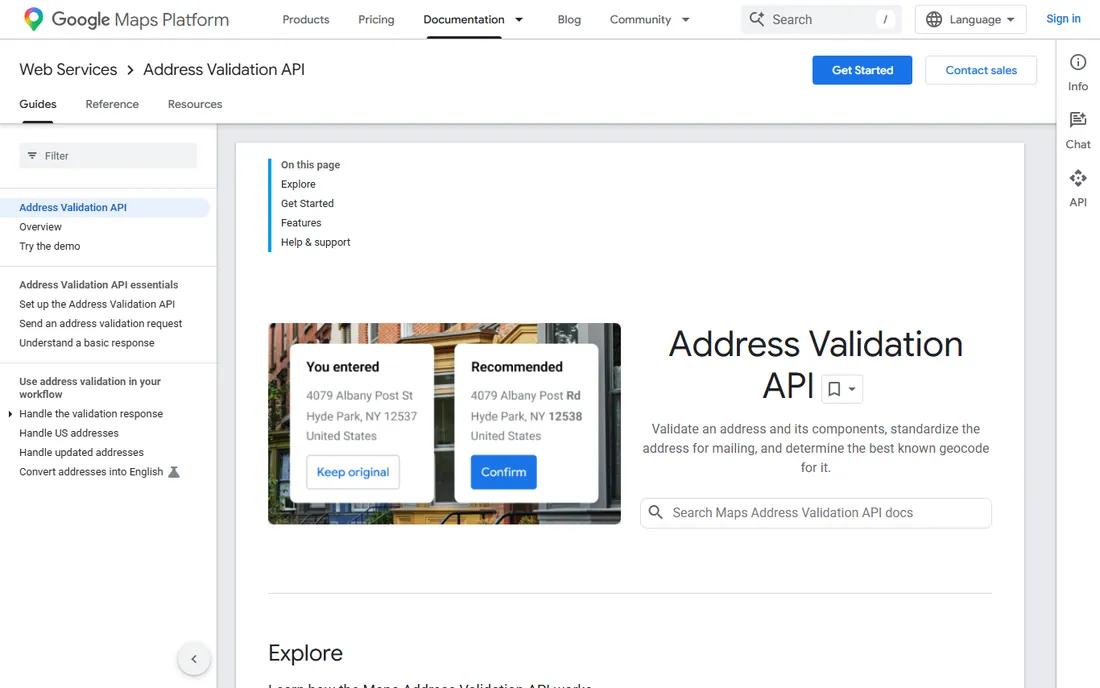This screenshot has width=1100, height=688.
Task: Click the address comparison hero image
Action: coord(444,424)
